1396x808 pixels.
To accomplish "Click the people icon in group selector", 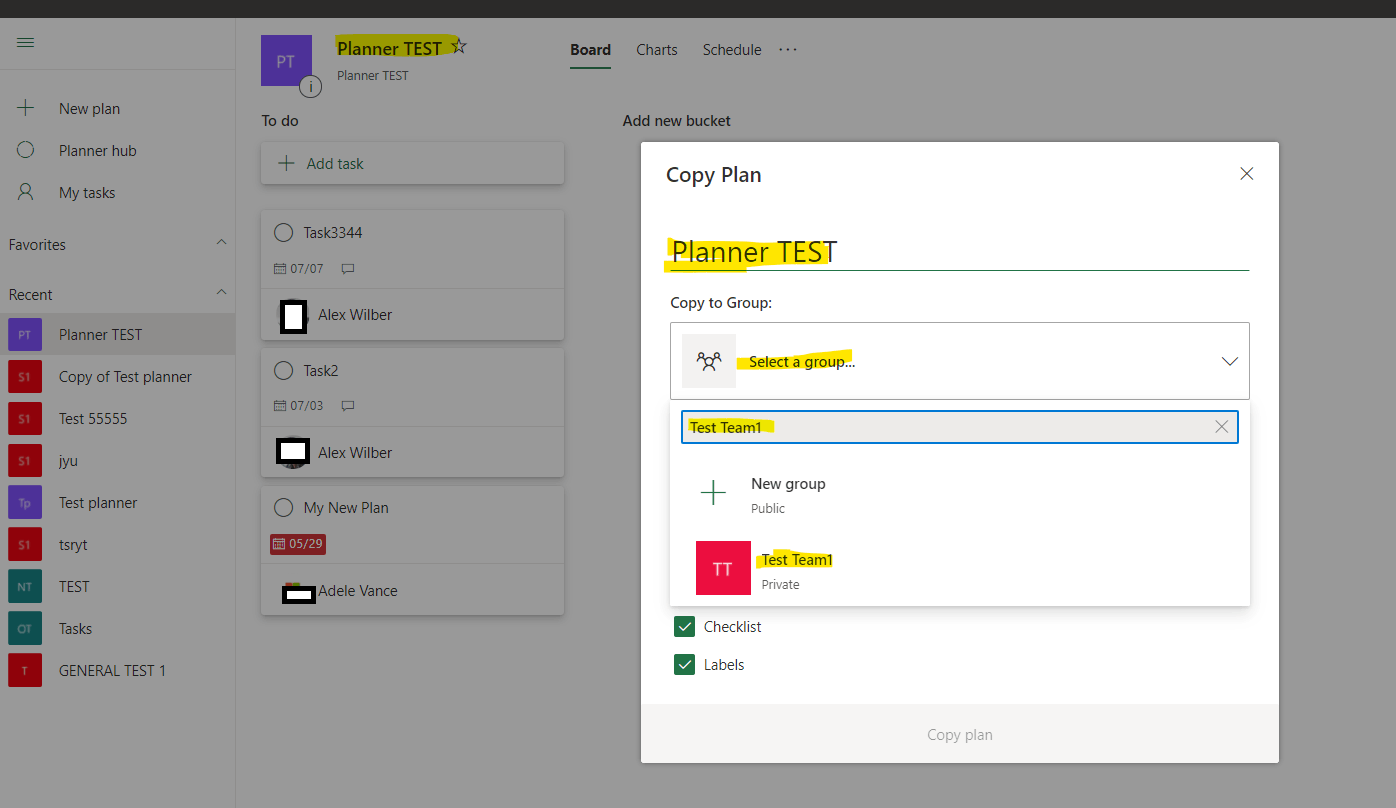I will click(x=709, y=361).
